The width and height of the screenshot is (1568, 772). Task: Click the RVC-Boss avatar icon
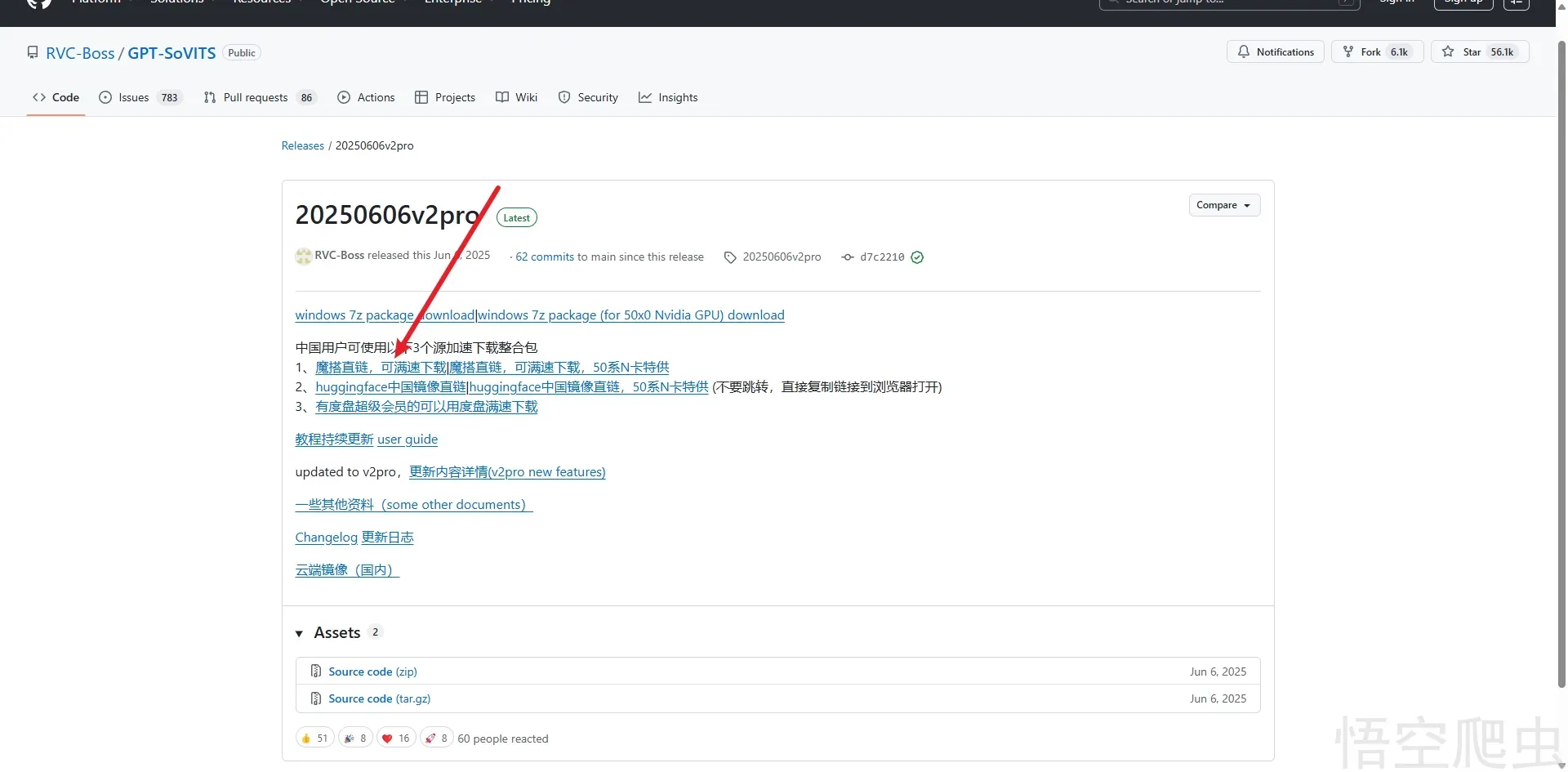[303, 256]
